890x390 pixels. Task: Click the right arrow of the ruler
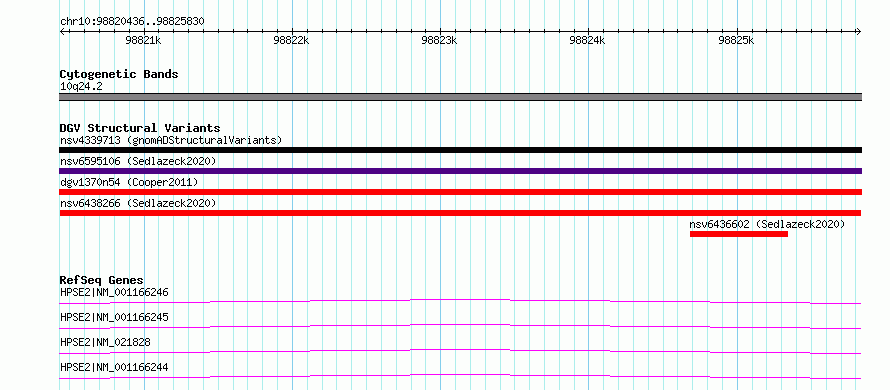[x=858, y=31]
